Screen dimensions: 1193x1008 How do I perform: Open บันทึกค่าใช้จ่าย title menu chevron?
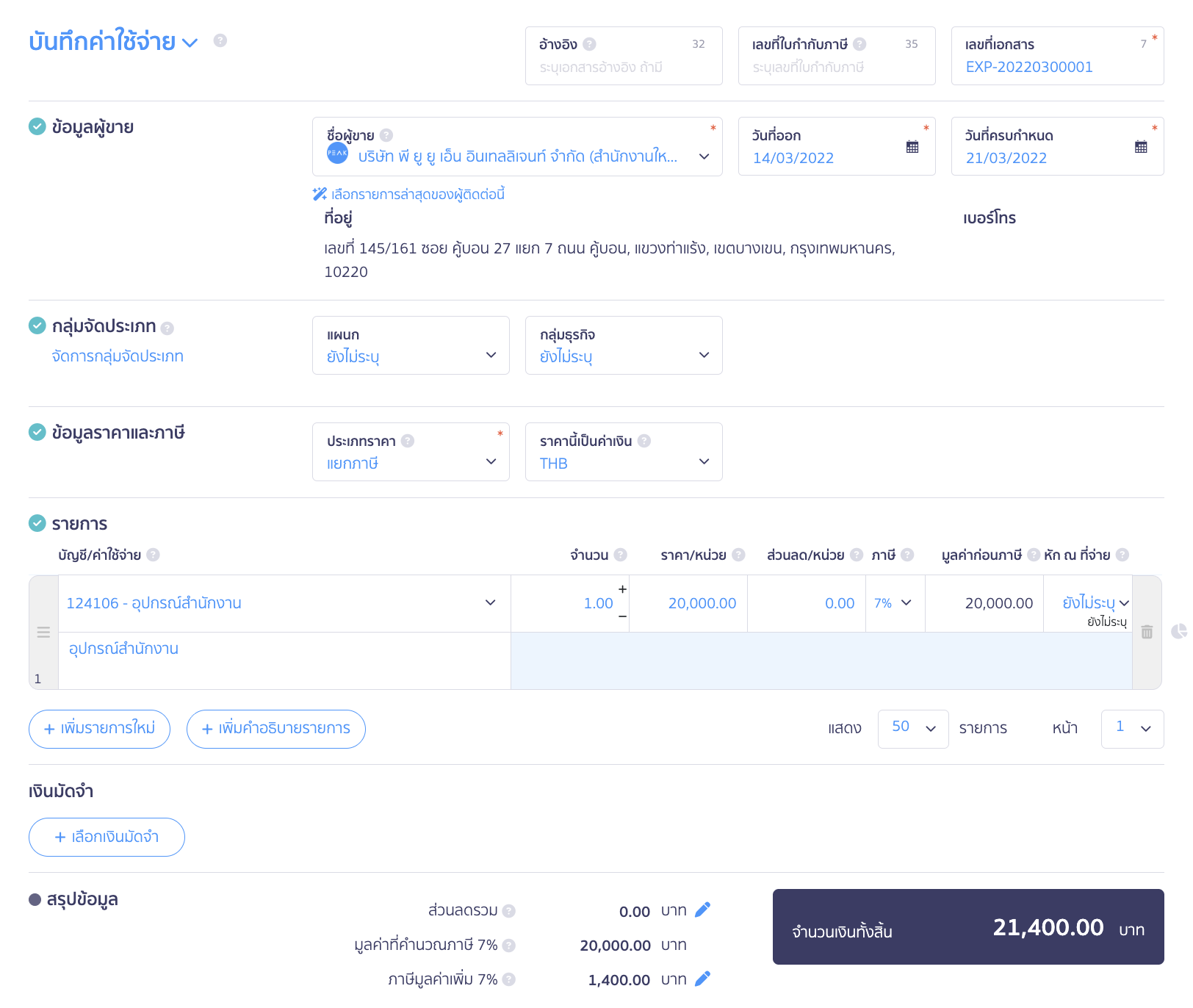click(190, 43)
